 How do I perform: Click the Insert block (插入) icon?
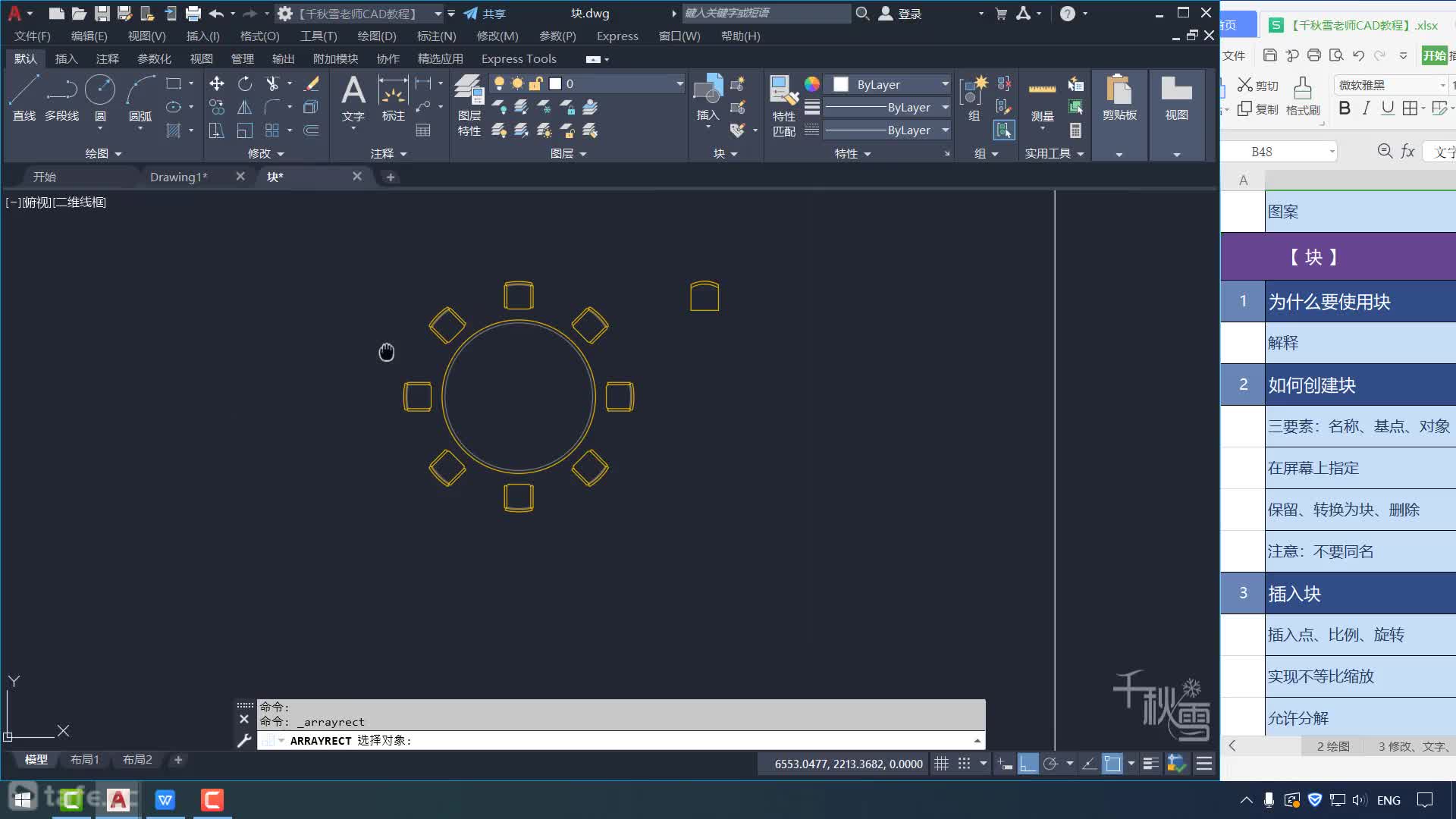[708, 98]
